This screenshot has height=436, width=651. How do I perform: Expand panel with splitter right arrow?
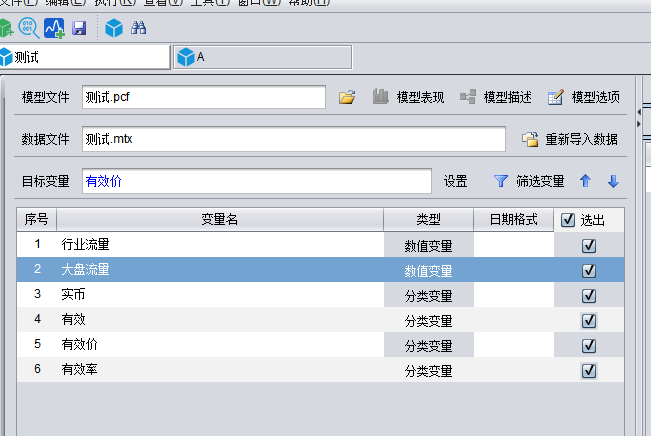pyautogui.click(x=639, y=124)
